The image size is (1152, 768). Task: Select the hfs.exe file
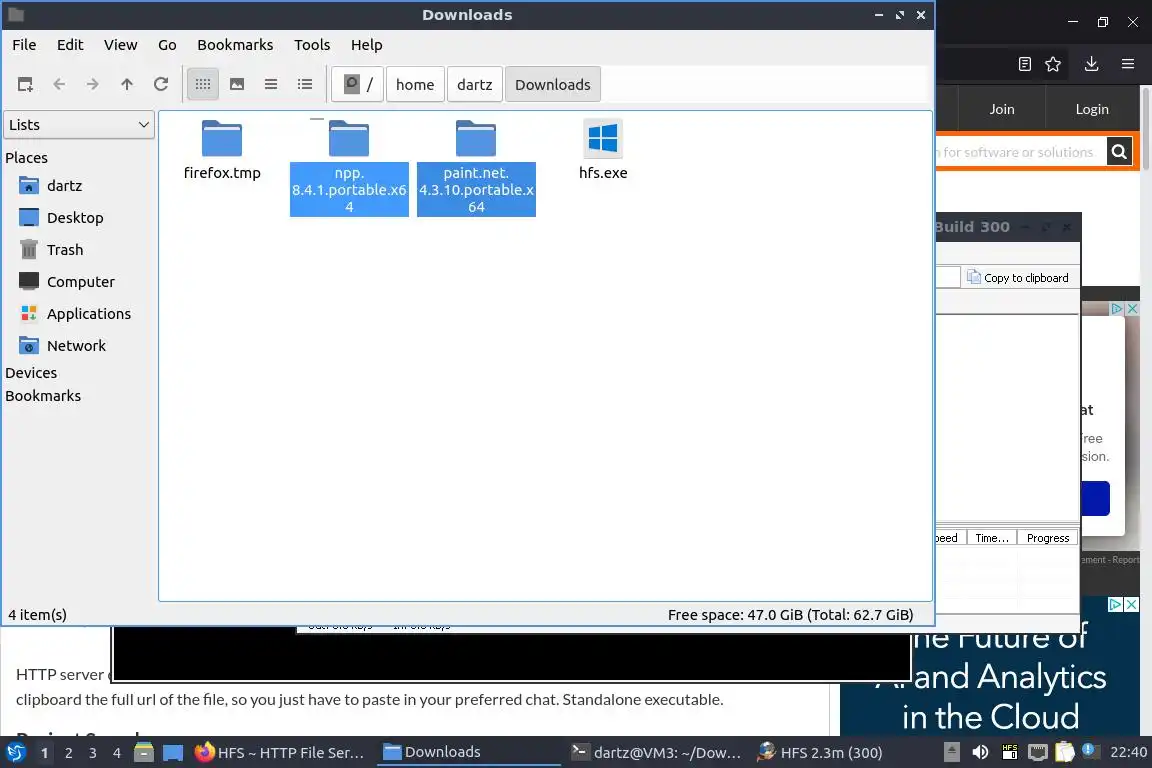pyautogui.click(x=603, y=150)
